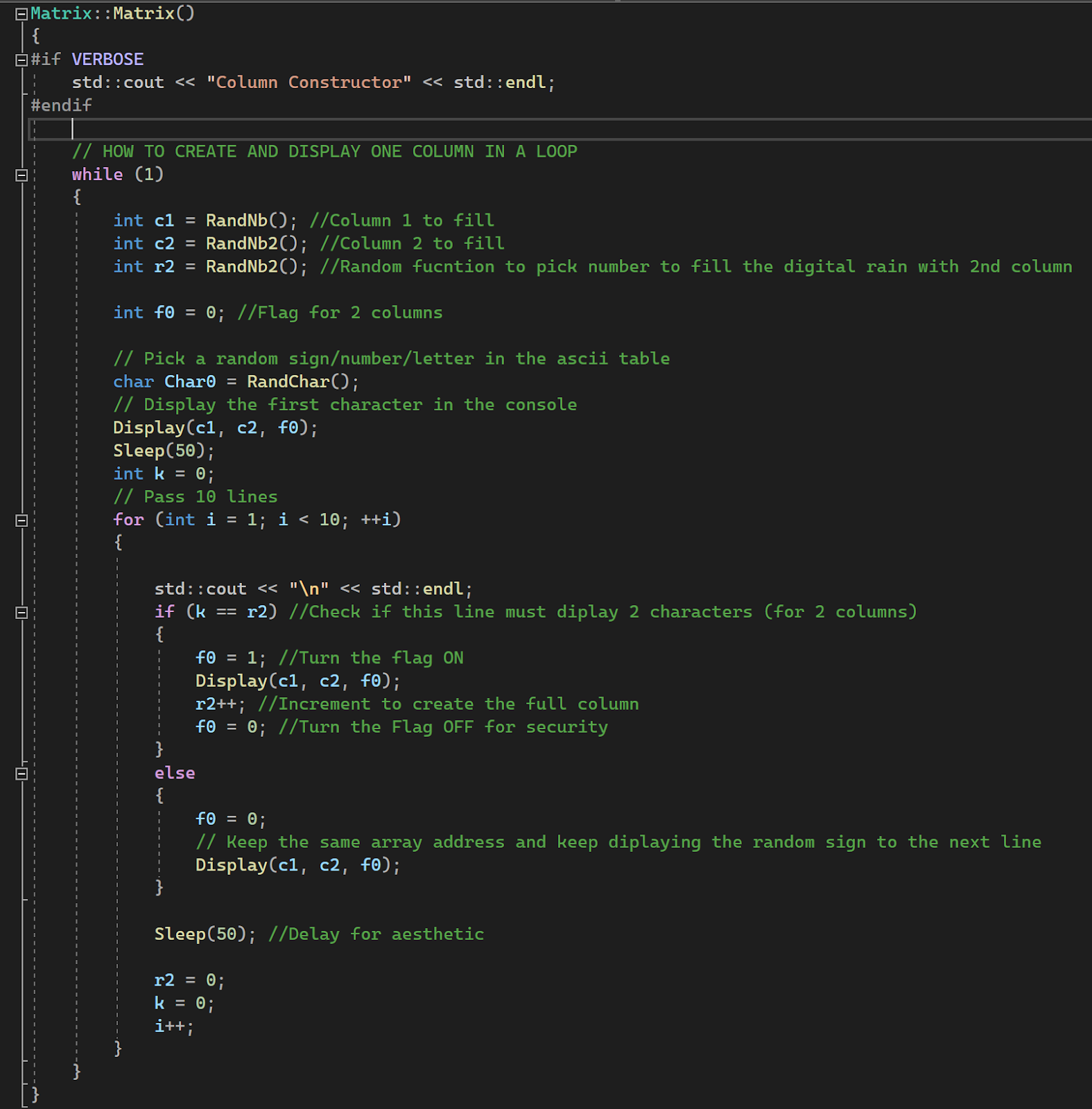Click the ++i increment in the for header
Viewport: 1092px width, 1109px height.
pos(376,520)
